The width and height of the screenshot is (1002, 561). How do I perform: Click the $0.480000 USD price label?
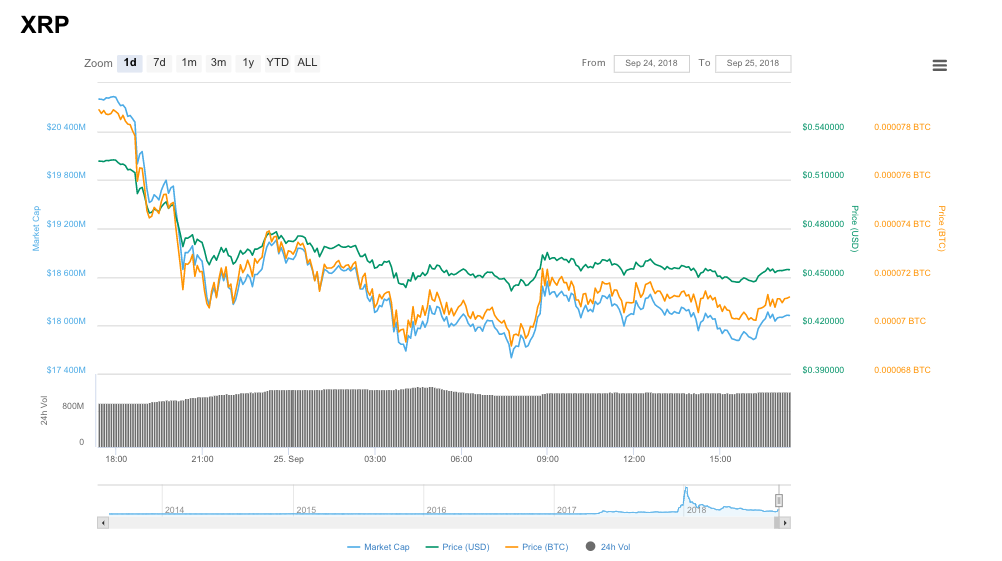tap(823, 224)
